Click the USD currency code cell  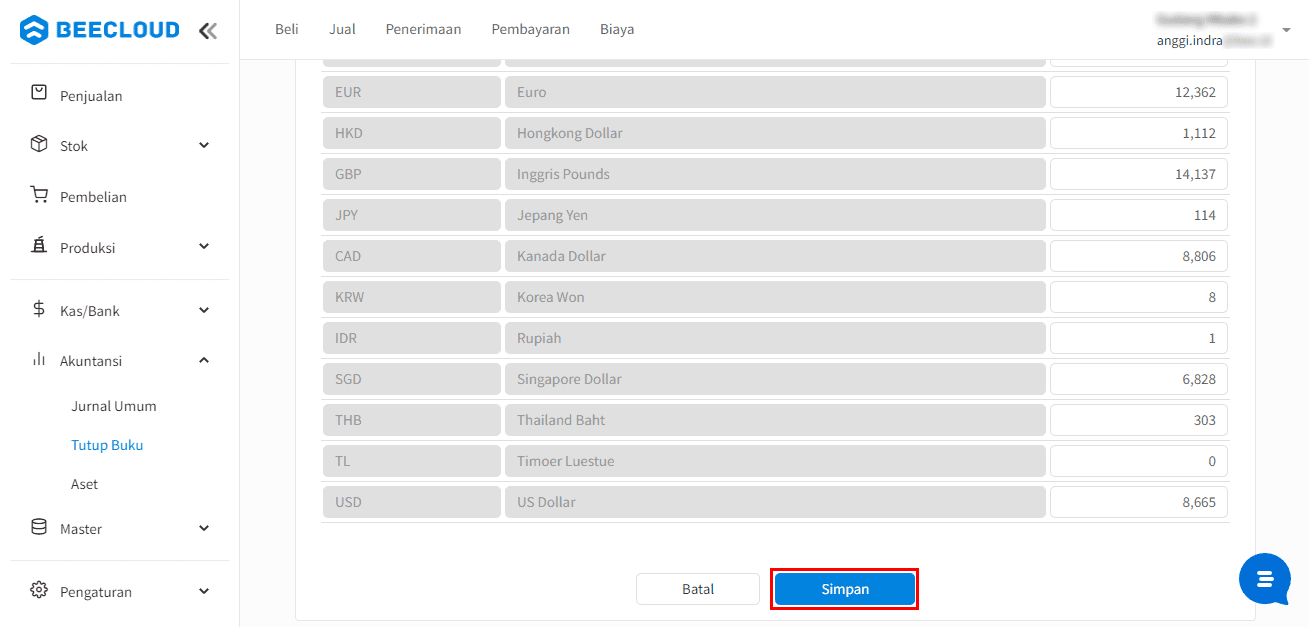(x=412, y=502)
